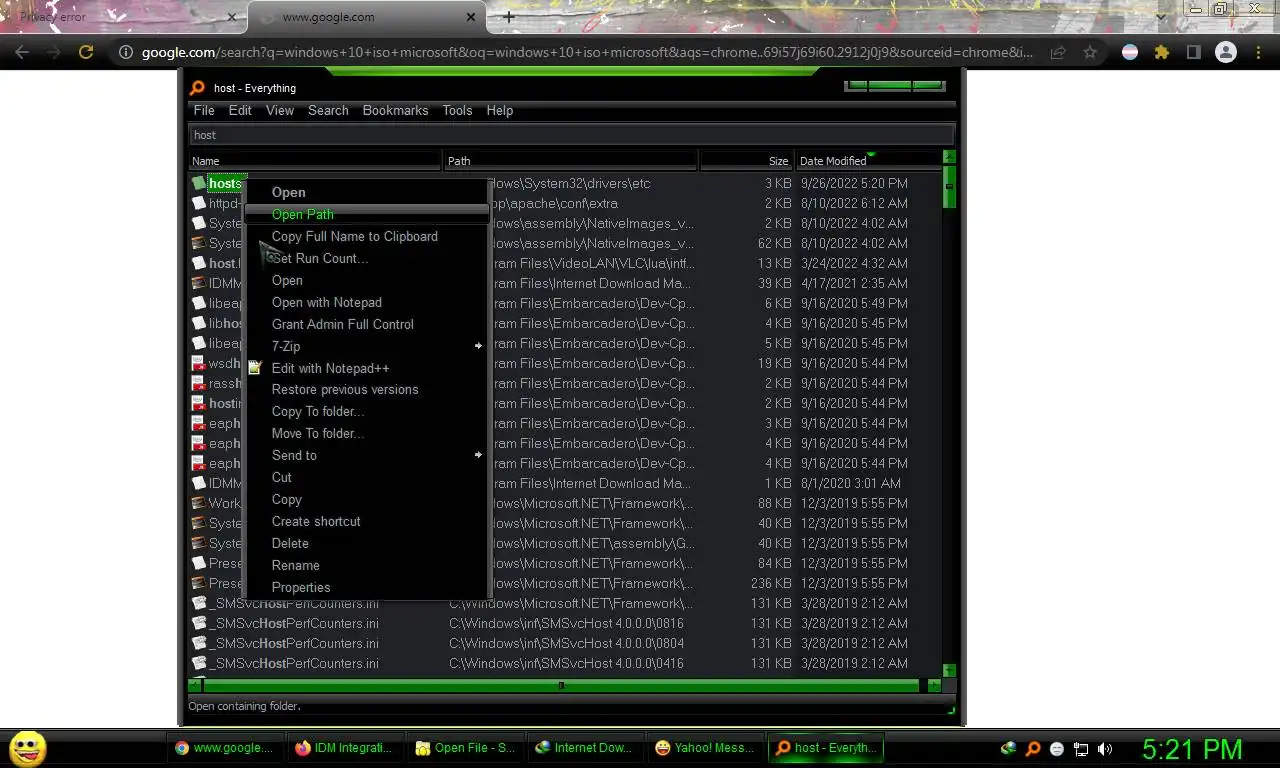Choose Rename in the context menu
1280x768 pixels.
[x=366, y=565]
